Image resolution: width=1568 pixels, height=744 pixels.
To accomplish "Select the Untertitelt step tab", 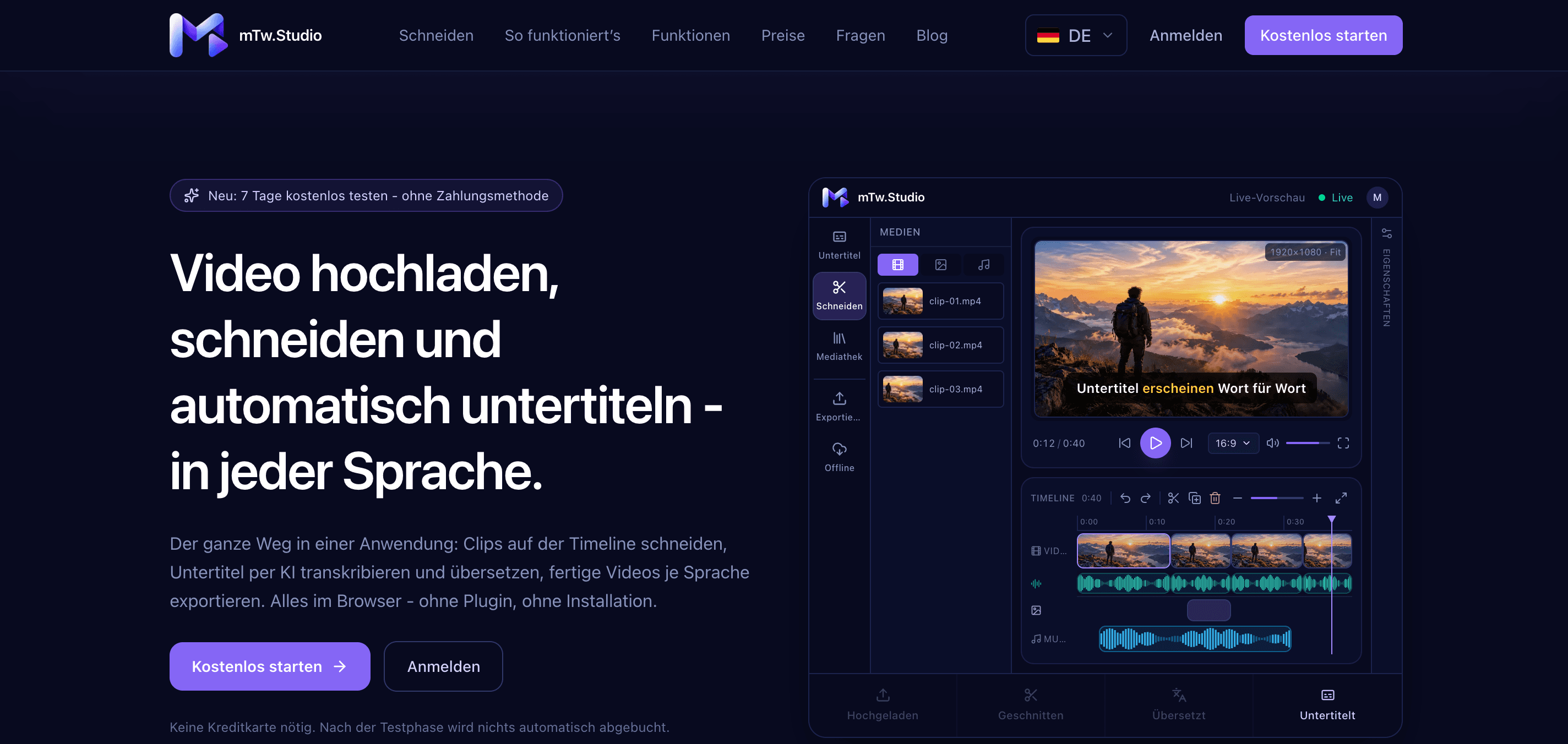I will pos(1327,705).
